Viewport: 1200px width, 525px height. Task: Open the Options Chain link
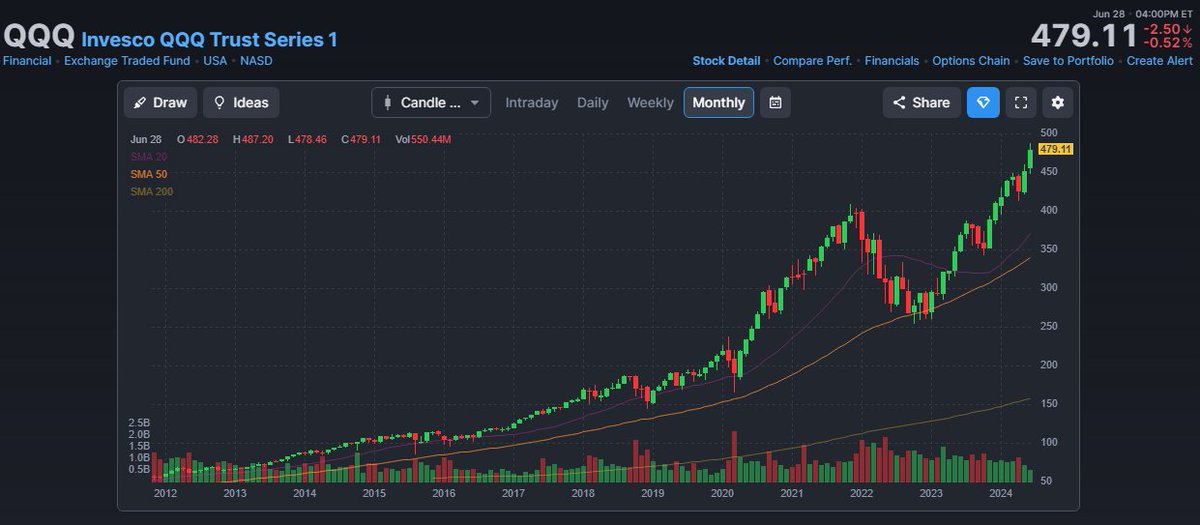[971, 61]
